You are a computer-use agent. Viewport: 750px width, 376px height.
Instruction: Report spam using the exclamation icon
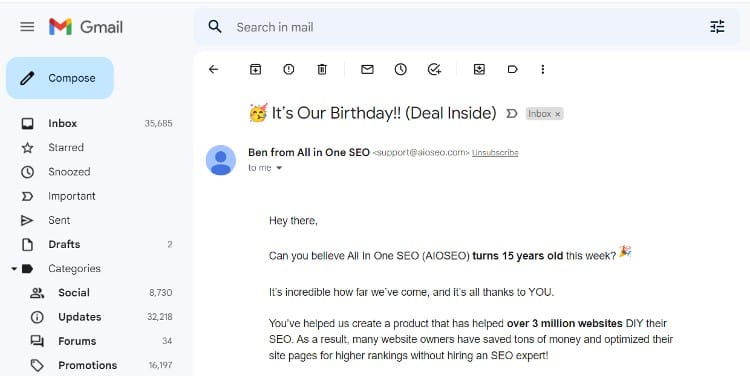coord(288,69)
